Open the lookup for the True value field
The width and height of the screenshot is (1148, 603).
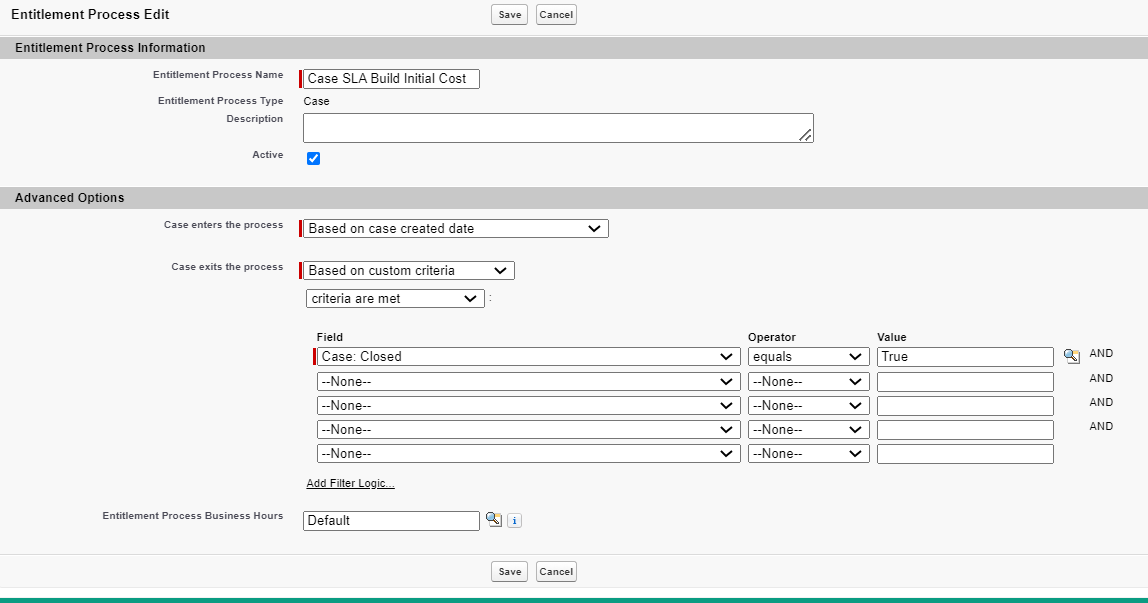1069,357
